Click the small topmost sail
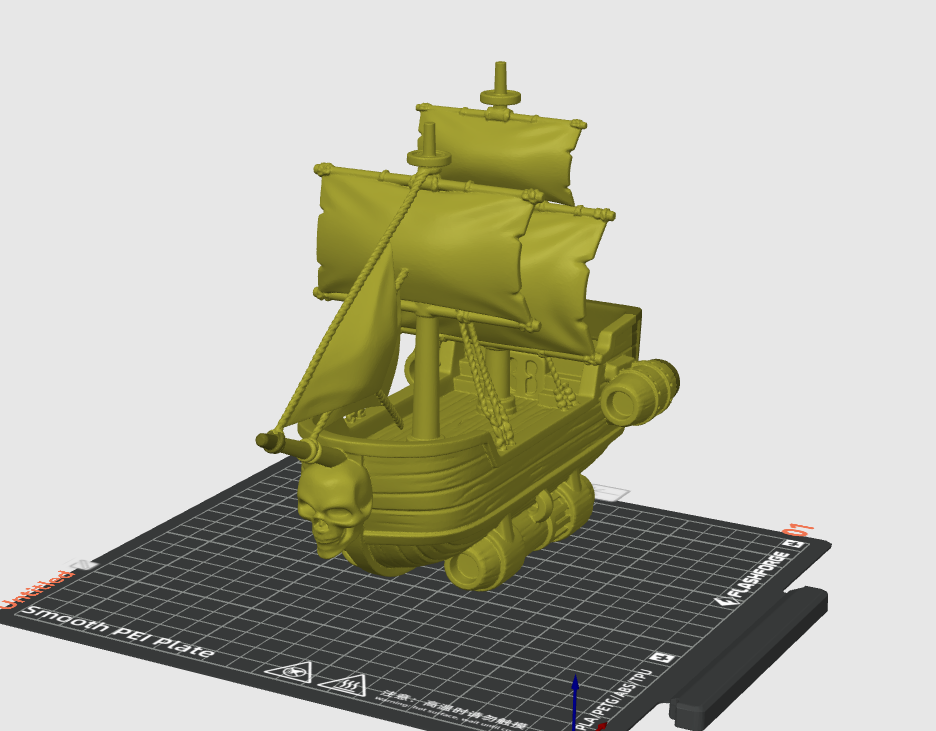Viewport: 936px width, 731px height. point(500,150)
